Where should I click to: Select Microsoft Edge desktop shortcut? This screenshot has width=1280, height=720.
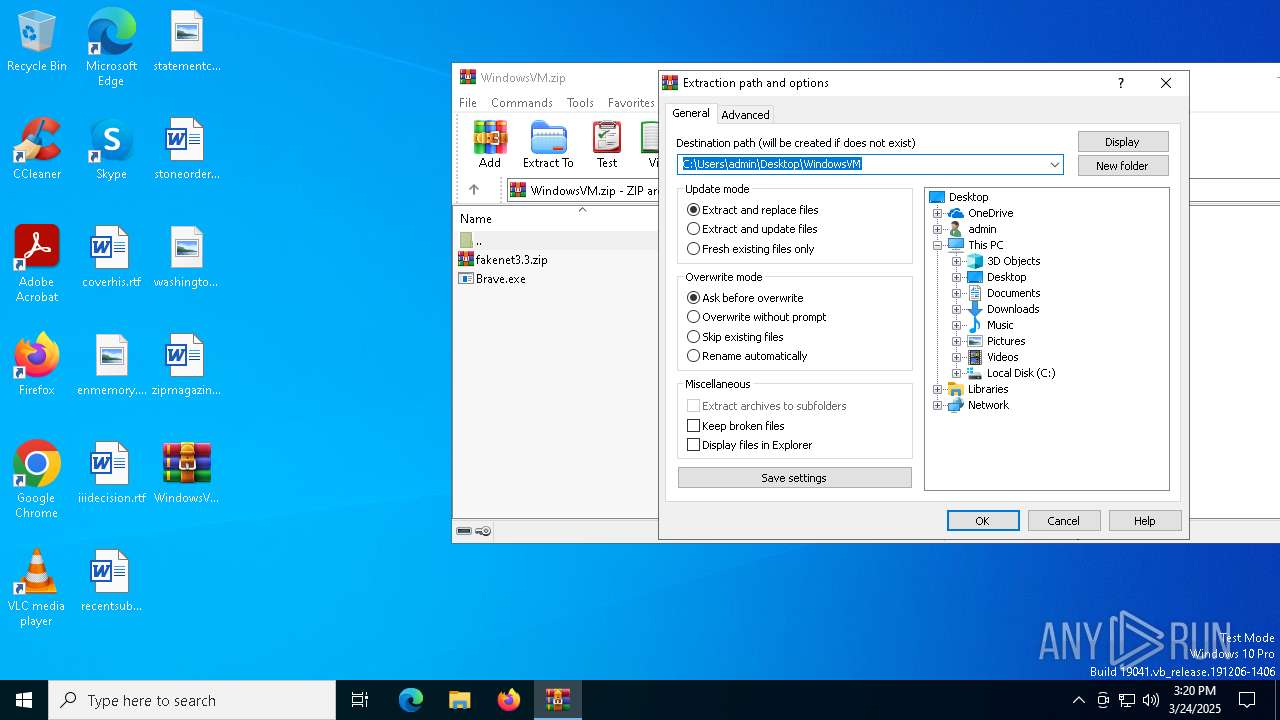coord(111,48)
